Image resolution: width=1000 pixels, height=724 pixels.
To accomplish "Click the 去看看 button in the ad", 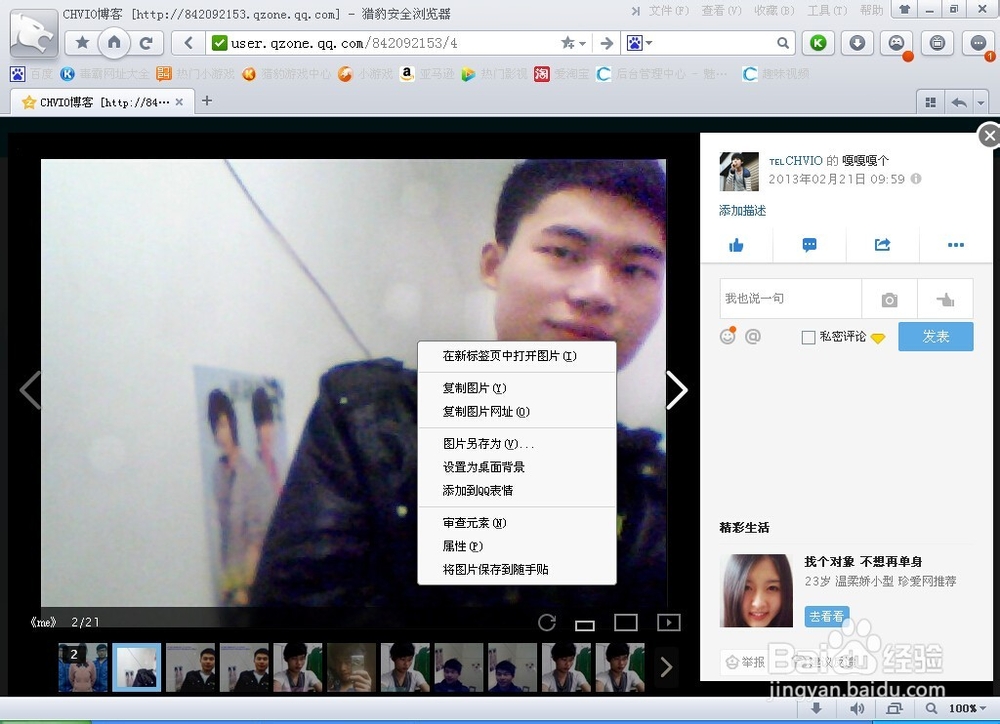I will [x=826, y=616].
